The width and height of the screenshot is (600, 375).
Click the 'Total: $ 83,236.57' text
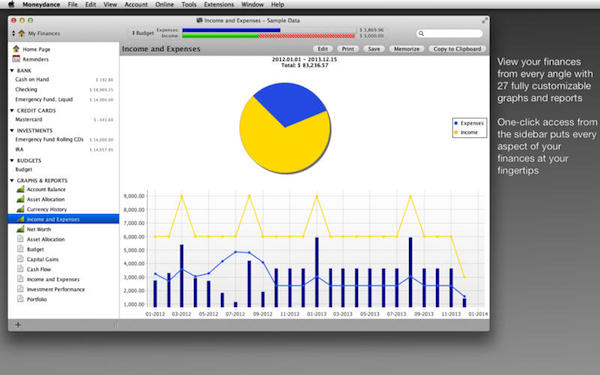click(x=305, y=65)
